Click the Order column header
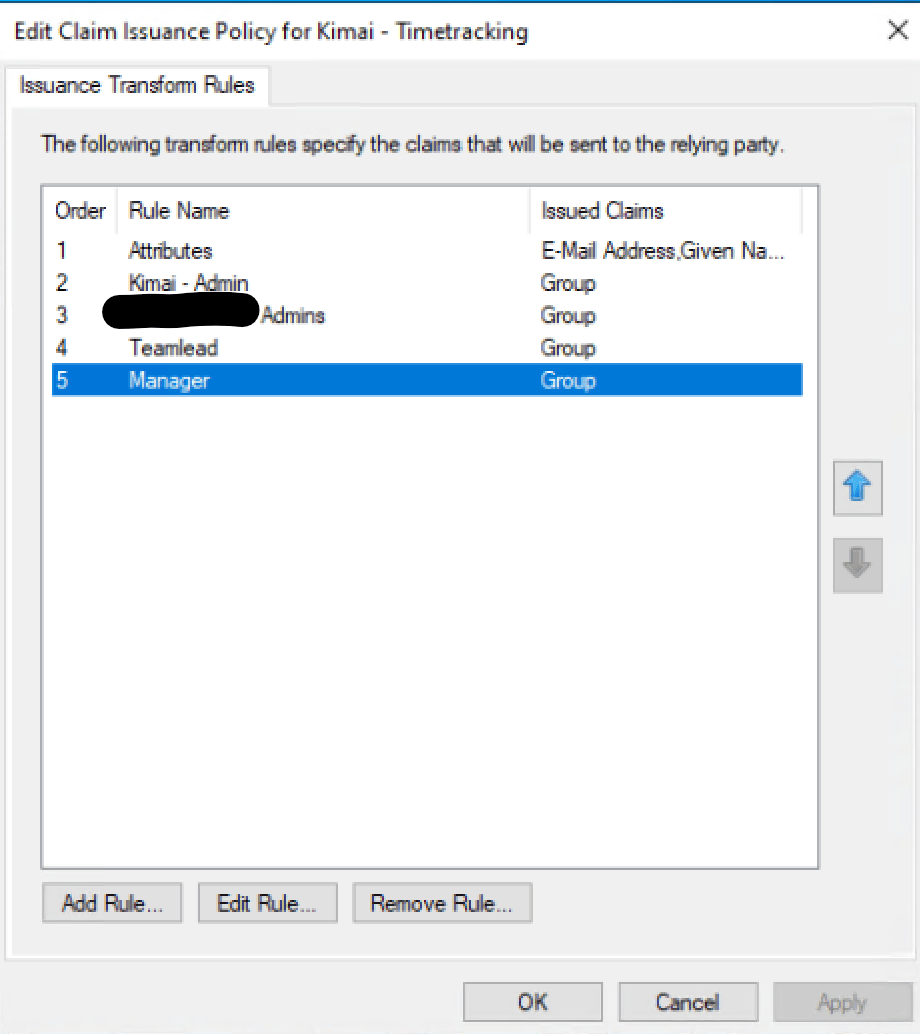Viewport: 920px width, 1034px height. pos(80,210)
